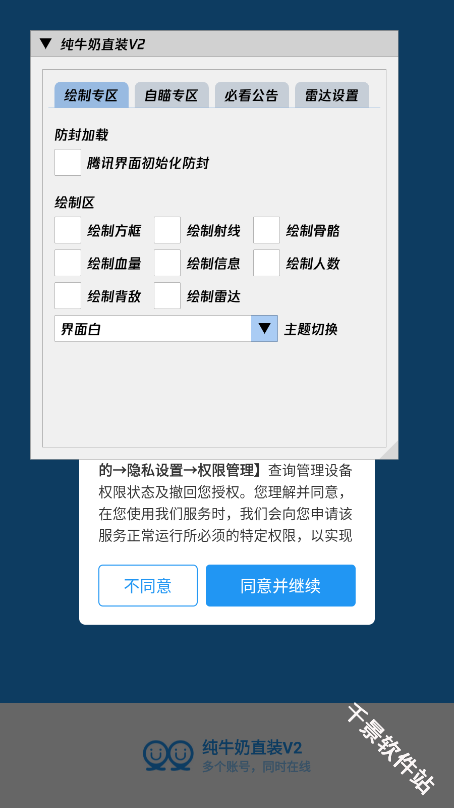Screen dimensions: 454x808
Task: Open the 自瞄专区 tab
Action: click(x=172, y=95)
